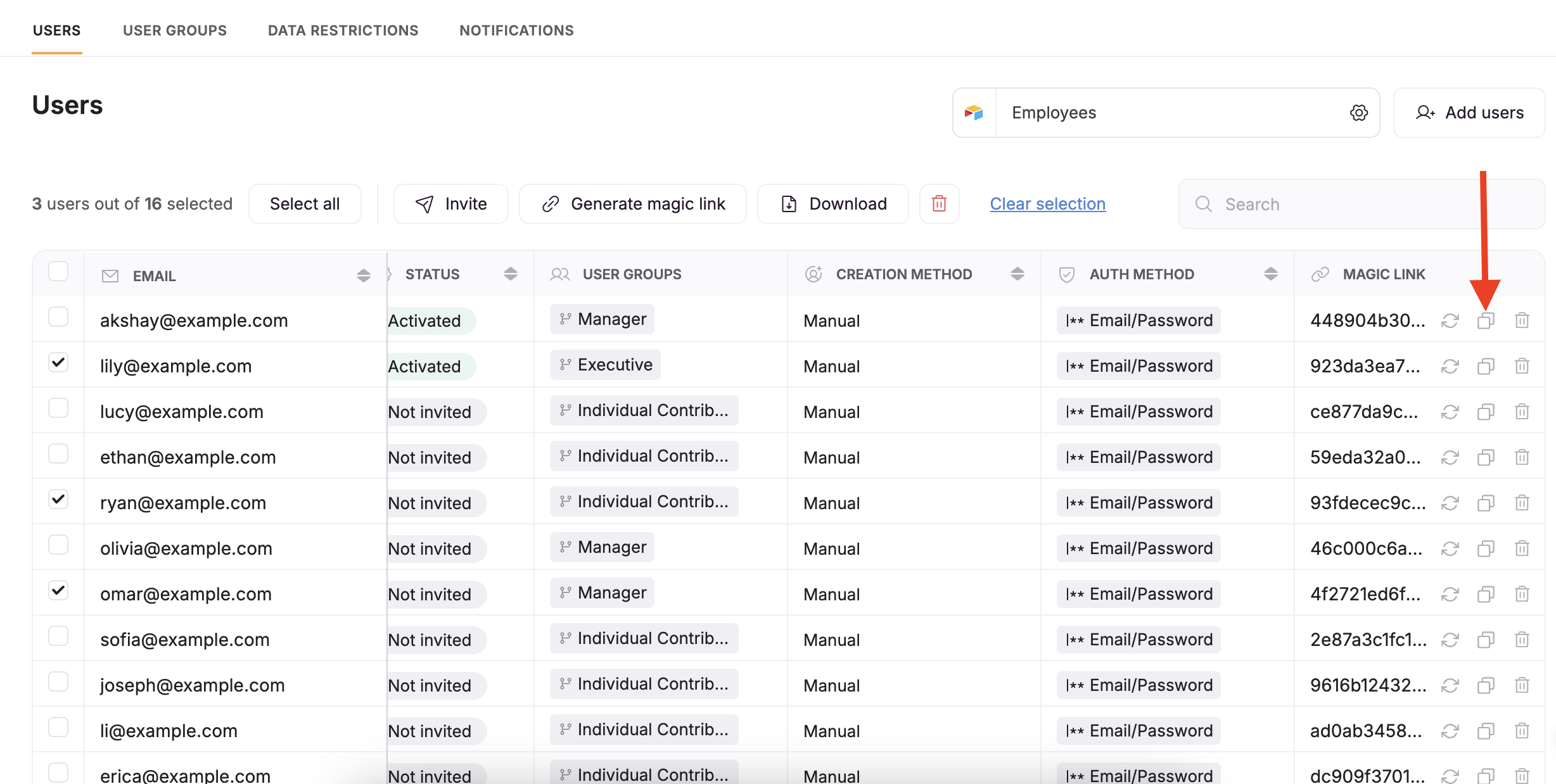Delete the sofia@example.com user row

click(1522, 640)
